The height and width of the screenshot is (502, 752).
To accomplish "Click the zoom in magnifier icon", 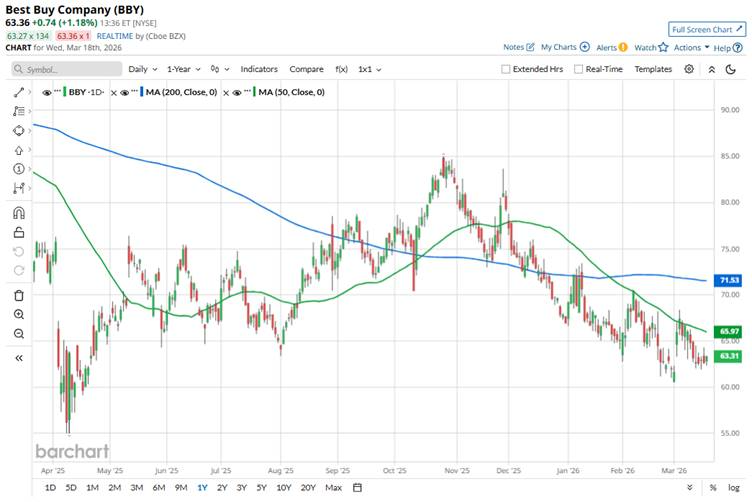I will coord(19,314).
